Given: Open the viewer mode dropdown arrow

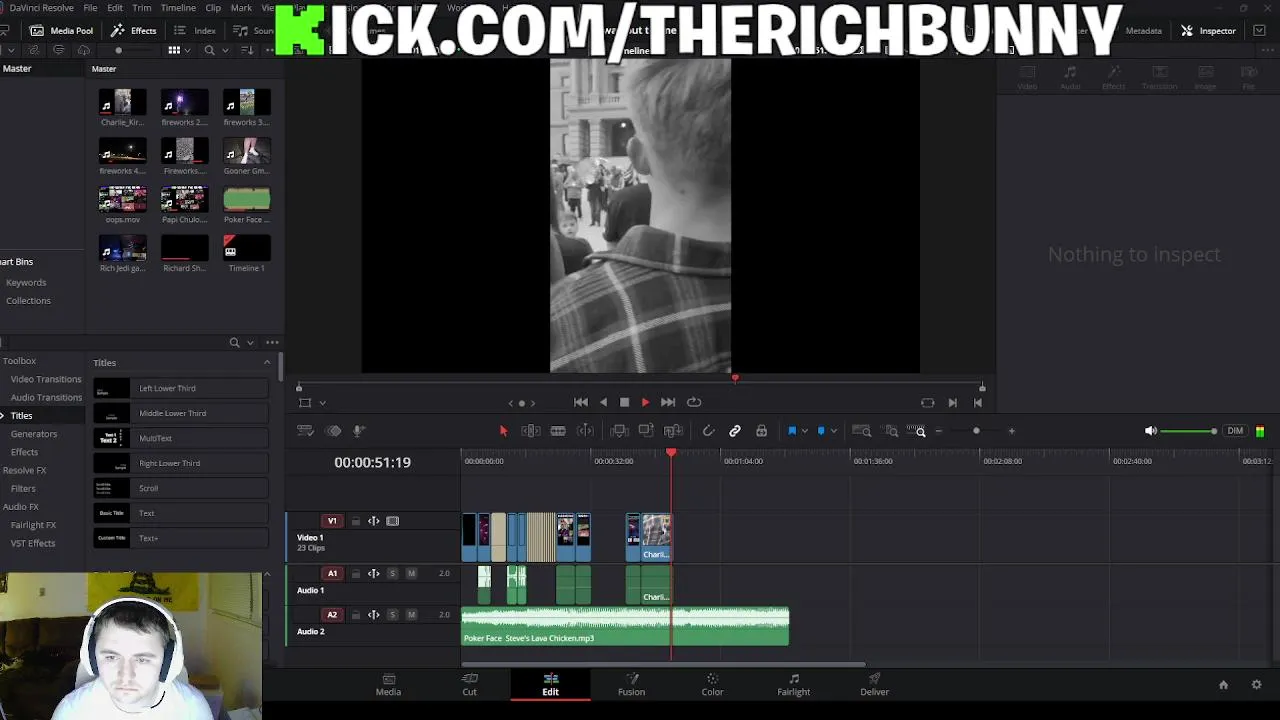Looking at the screenshot, I should (x=322, y=403).
